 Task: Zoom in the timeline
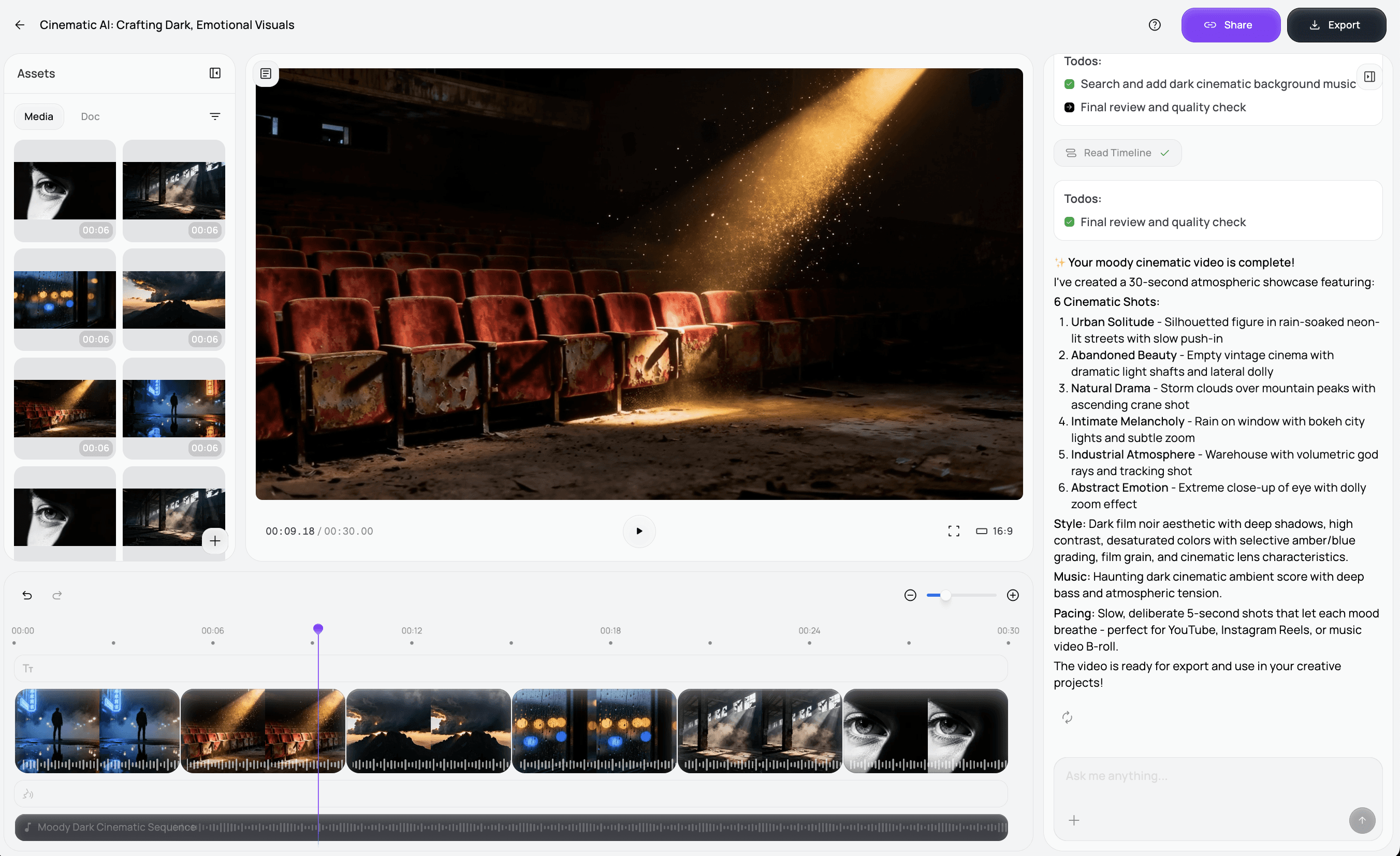(1013, 595)
